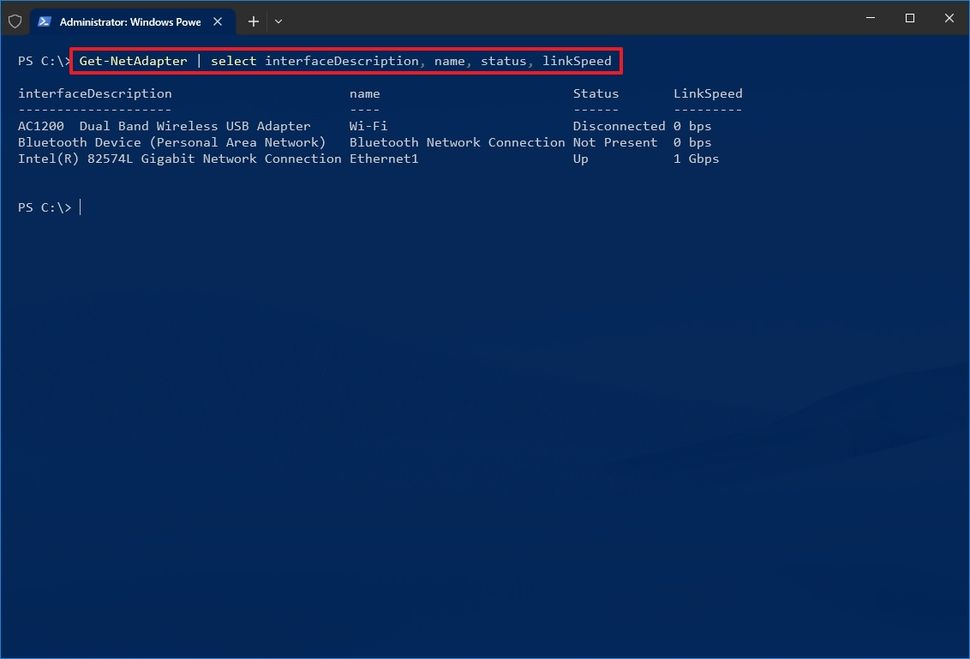Click the highlighted Get-NetAdapter command
Screen dimensions: 970x659
(135, 61)
